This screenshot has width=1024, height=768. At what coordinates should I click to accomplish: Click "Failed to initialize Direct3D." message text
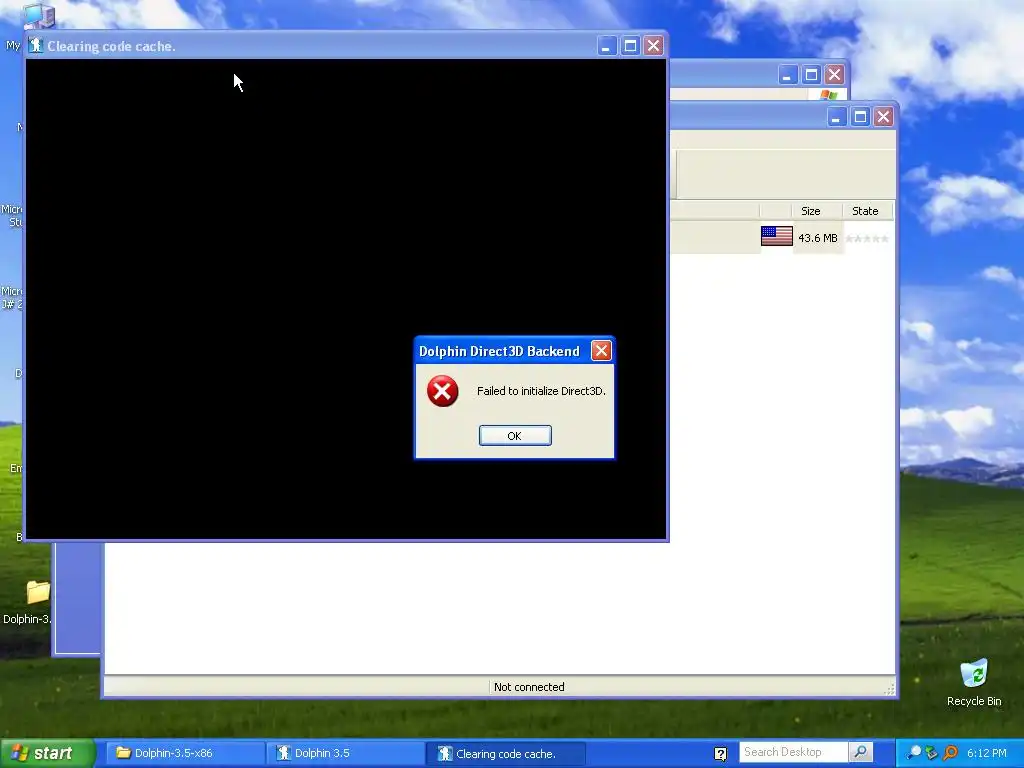[x=541, y=391]
